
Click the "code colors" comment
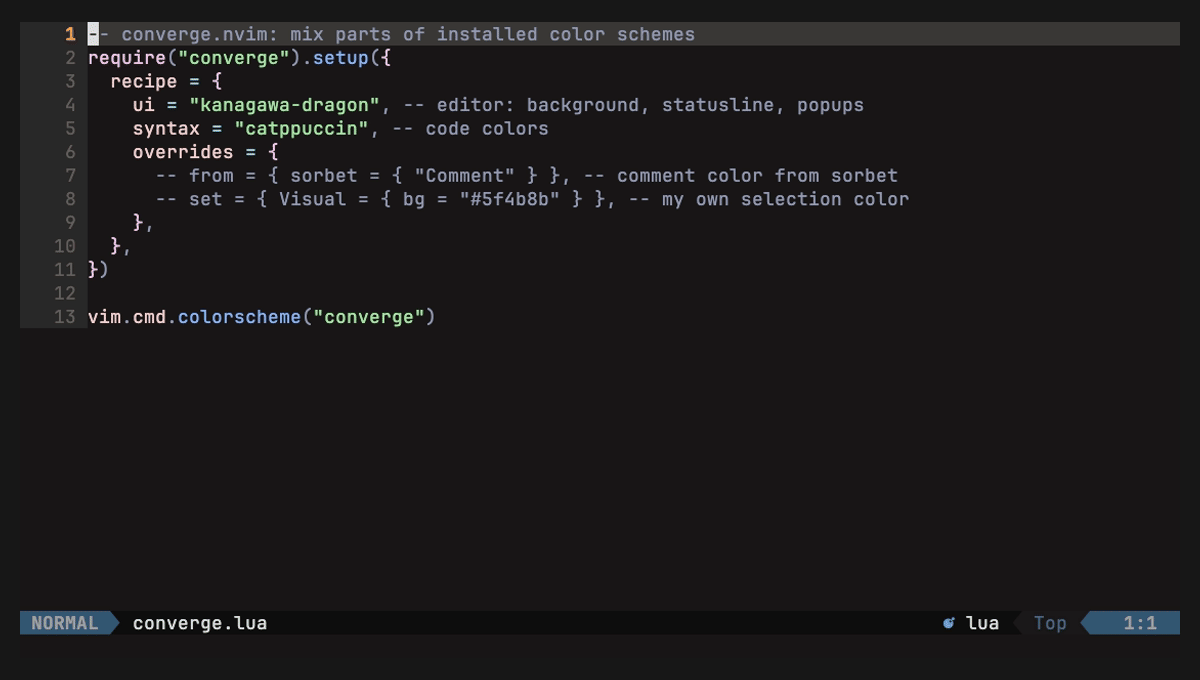470,128
